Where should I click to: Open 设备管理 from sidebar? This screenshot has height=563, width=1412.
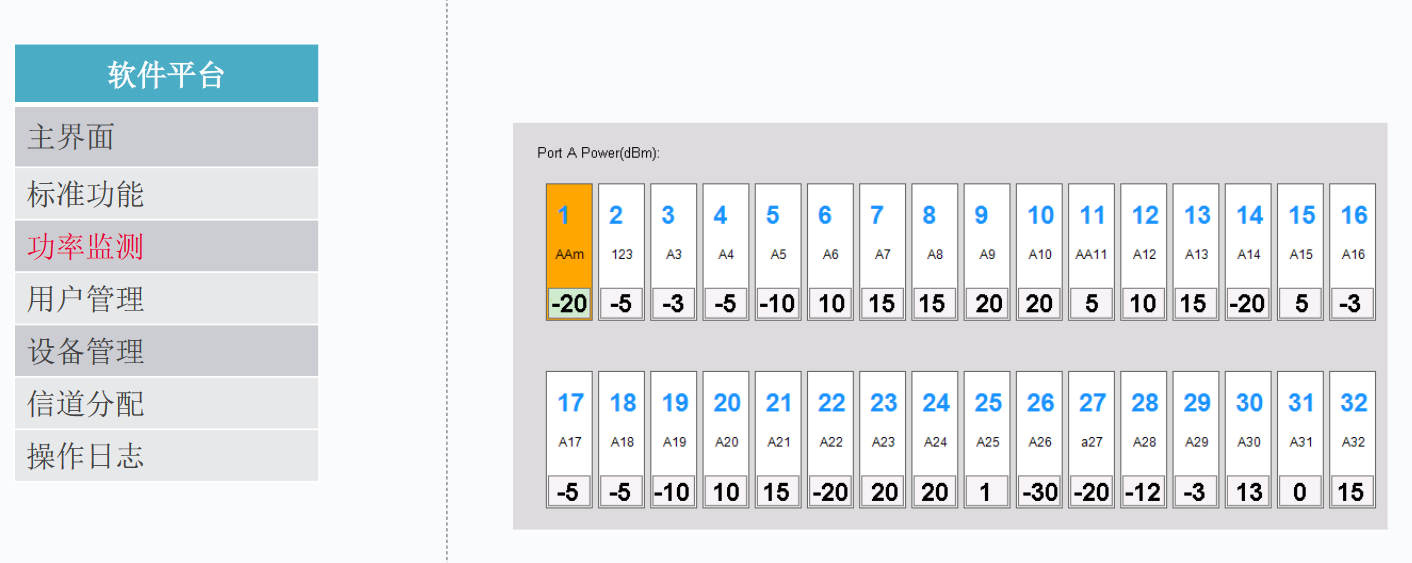pyautogui.click(x=166, y=351)
